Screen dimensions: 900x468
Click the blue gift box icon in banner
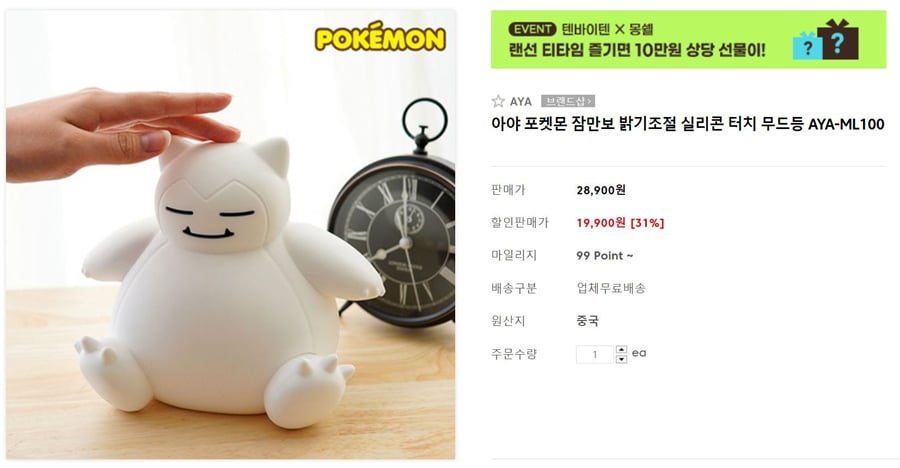coord(806,45)
